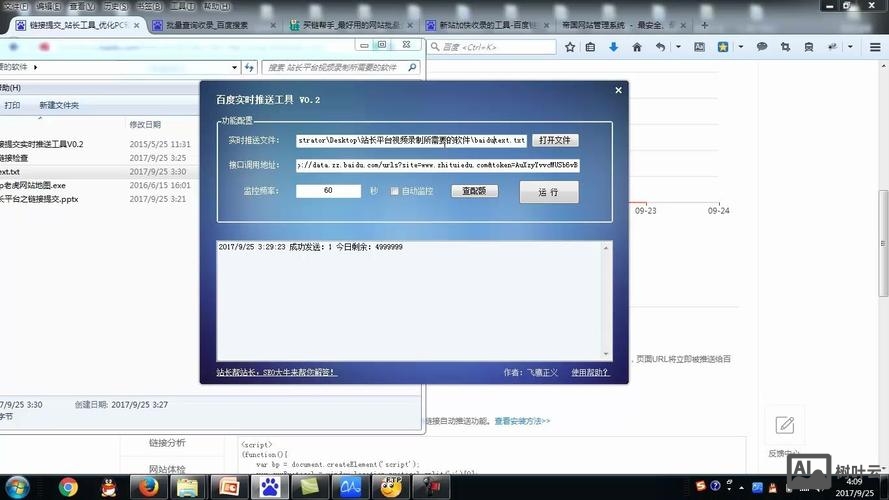
Task: Switch to 帝国网站管理系统 tab
Action: 623,26
